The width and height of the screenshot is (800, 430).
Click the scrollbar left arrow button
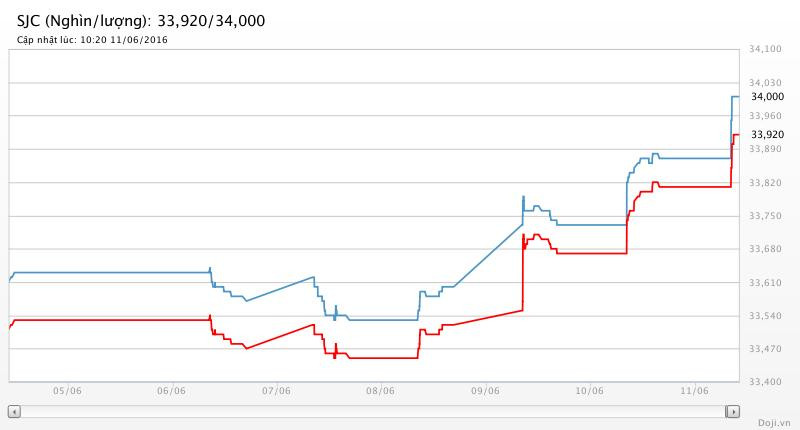tap(14, 411)
